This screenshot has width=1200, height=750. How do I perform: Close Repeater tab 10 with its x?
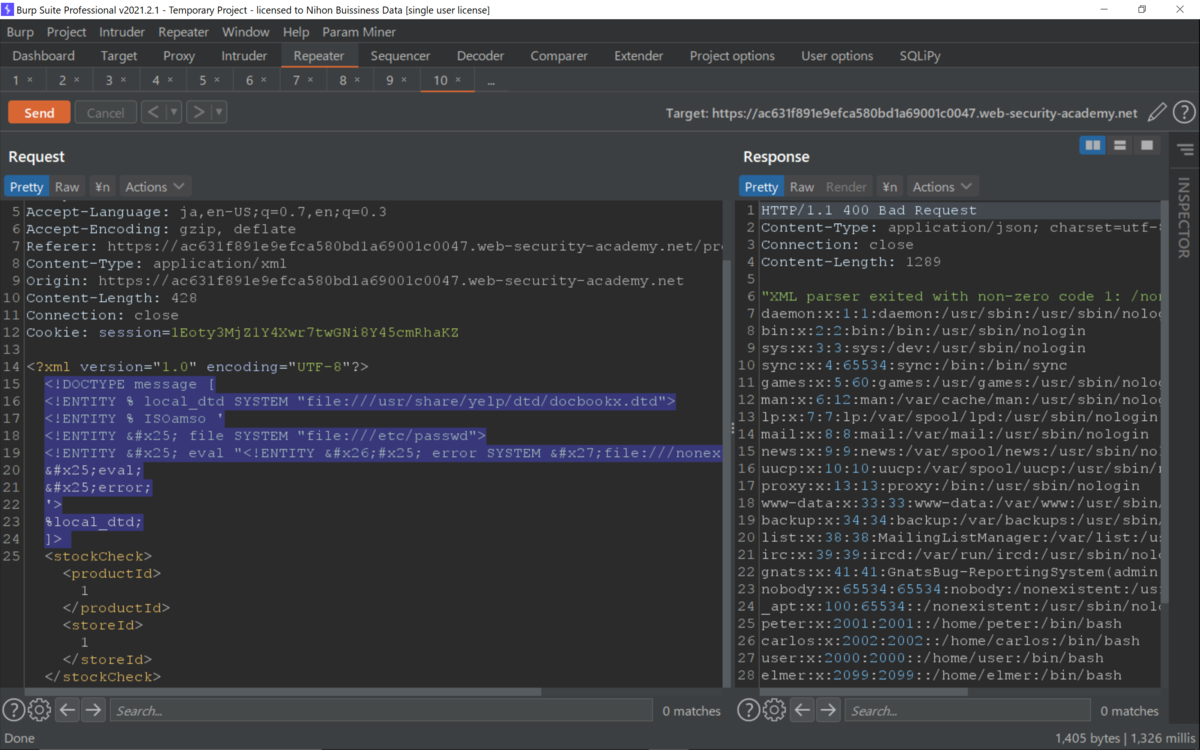(x=458, y=80)
